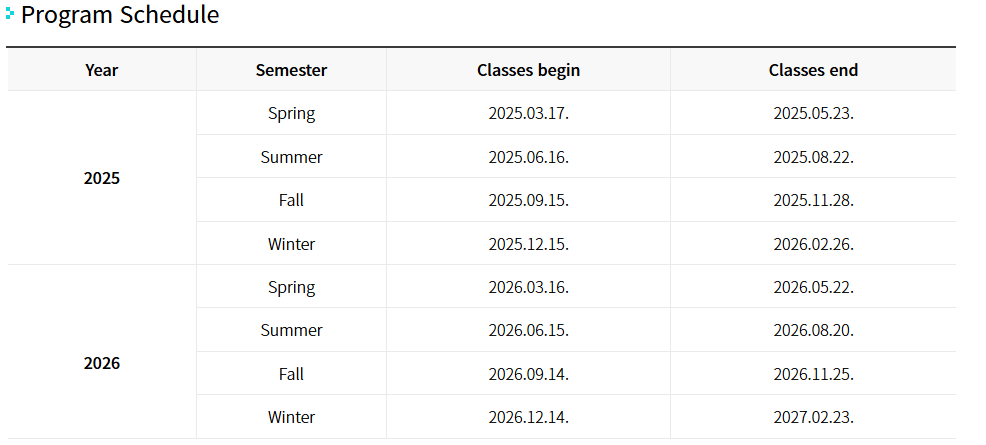Click the bullet icon before Program Schedule
The height and width of the screenshot is (445, 986).
[x=9, y=14]
